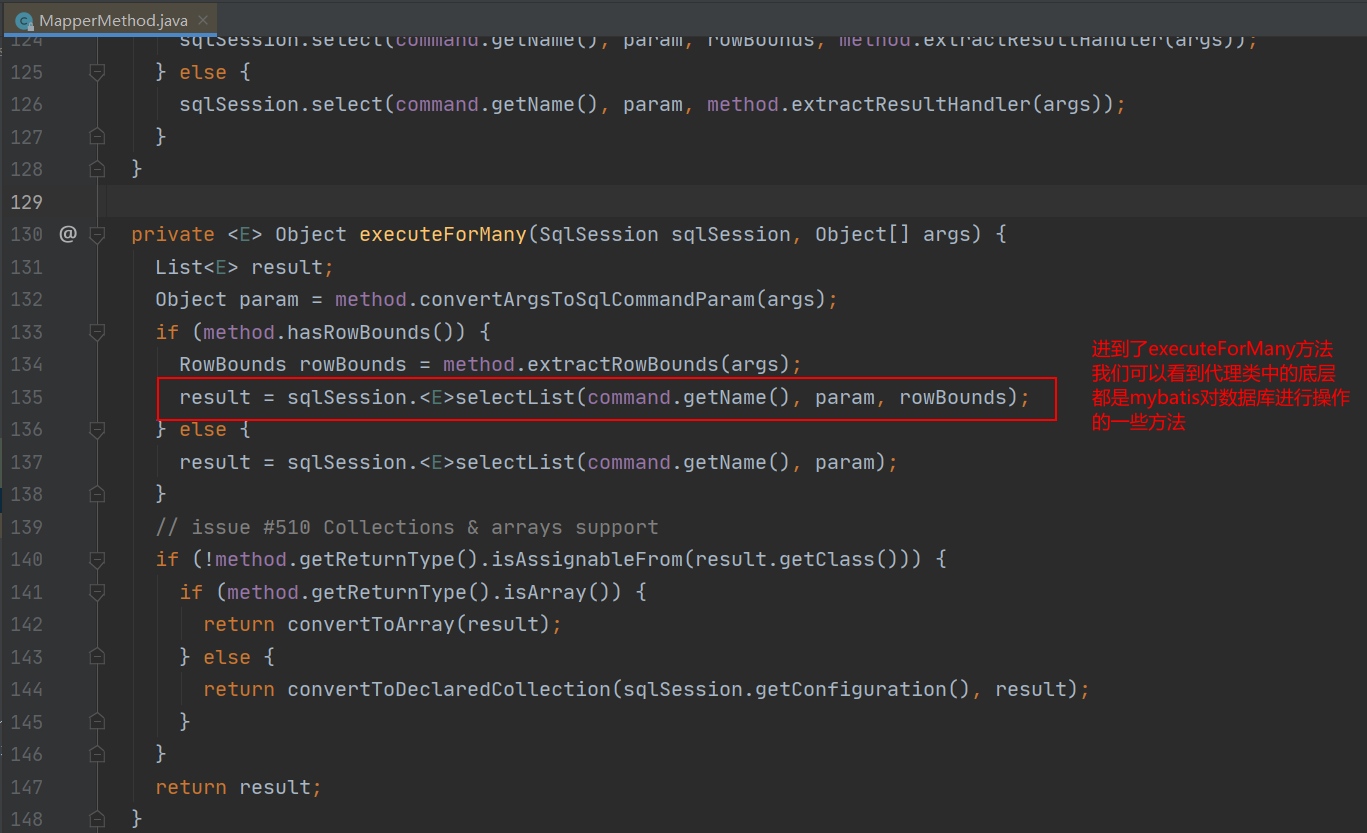Image resolution: width=1367 pixels, height=833 pixels.
Task: Click the Java class icon on MapperMethod.java tab
Action: click(25, 20)
